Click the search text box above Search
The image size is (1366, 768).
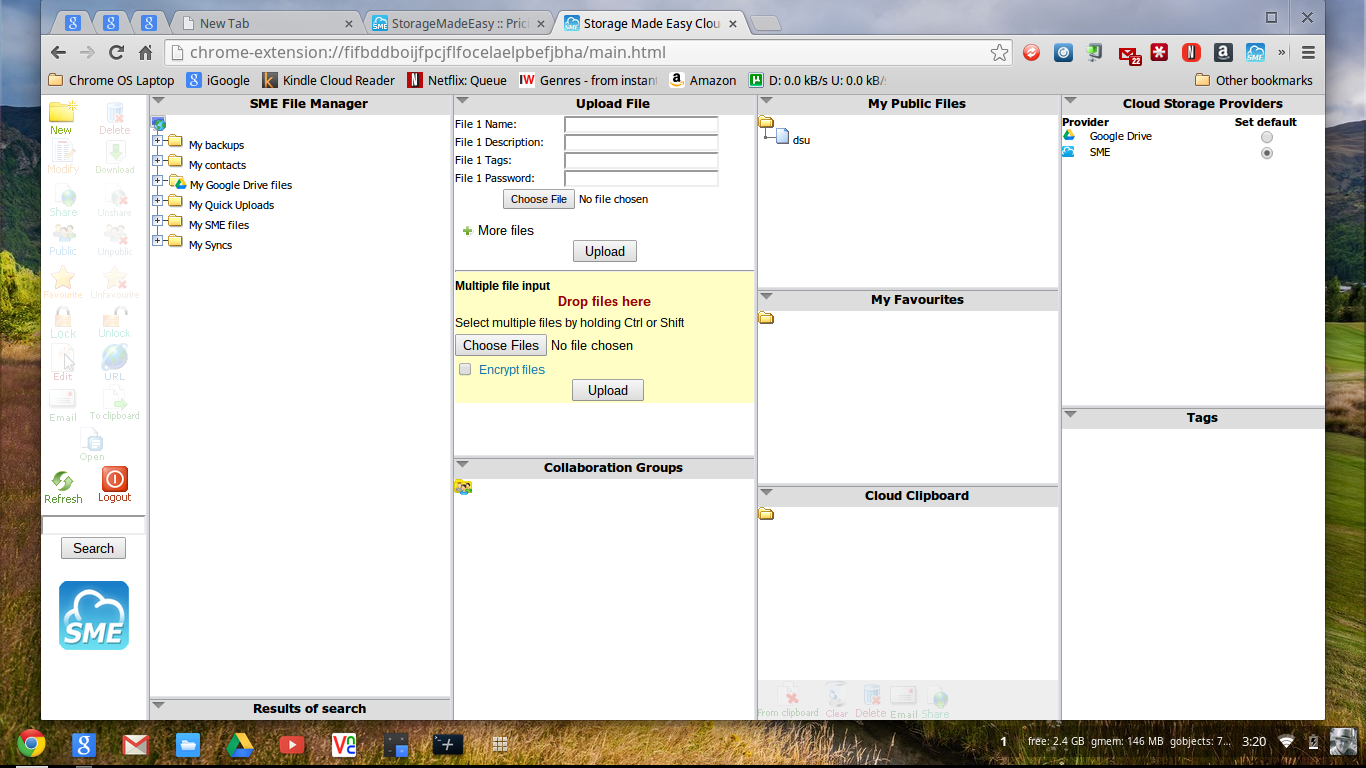pyautogui.click(x=93, y=525)
